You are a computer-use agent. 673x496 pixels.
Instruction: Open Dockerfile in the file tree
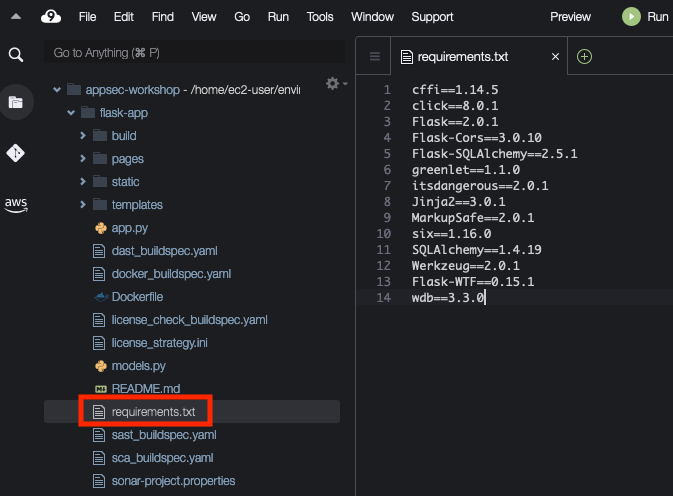(x=137, y=297)
